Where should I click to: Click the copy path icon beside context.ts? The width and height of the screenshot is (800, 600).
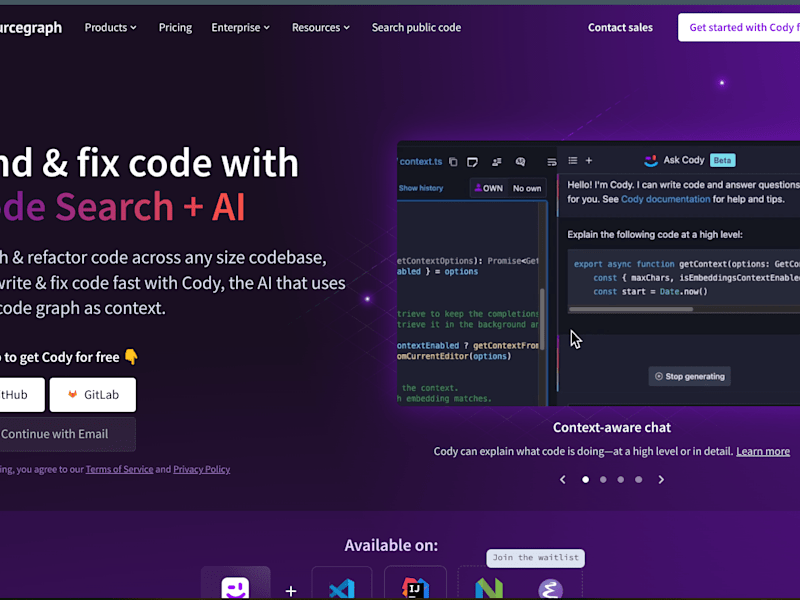click(x=453, y=162)
